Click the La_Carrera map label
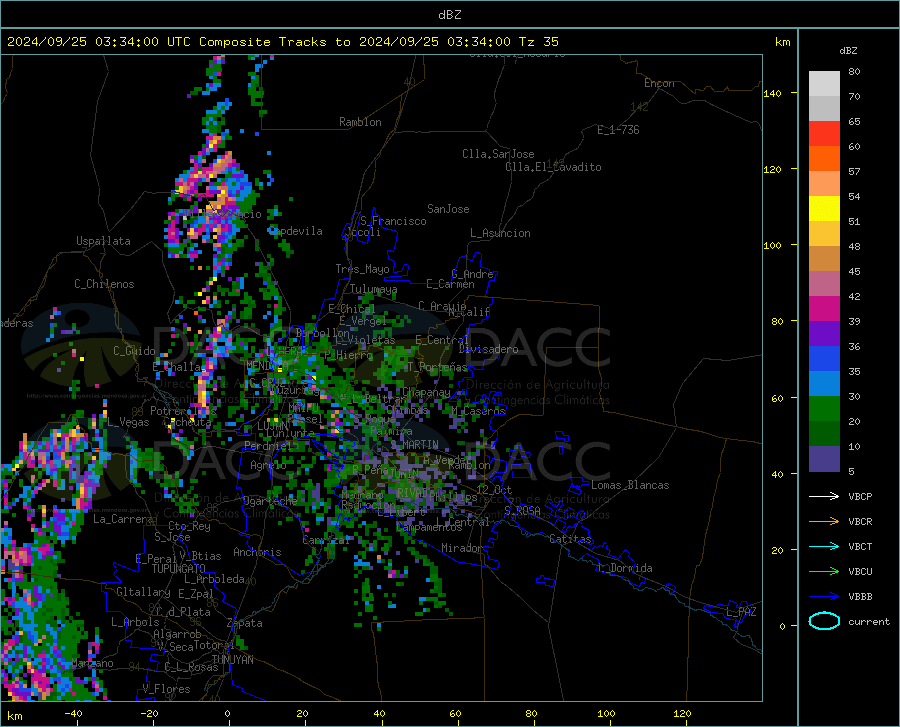 (123, 519)
